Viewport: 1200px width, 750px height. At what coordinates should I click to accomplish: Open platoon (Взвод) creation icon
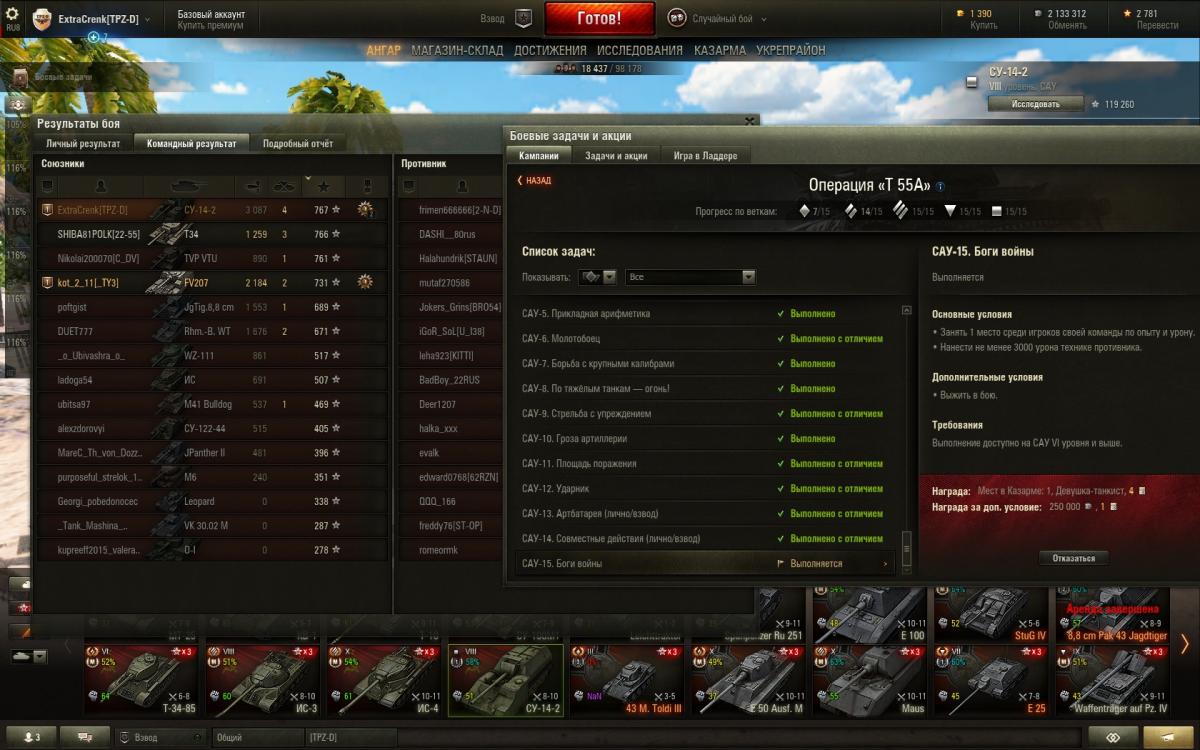[x=523, y=18]
